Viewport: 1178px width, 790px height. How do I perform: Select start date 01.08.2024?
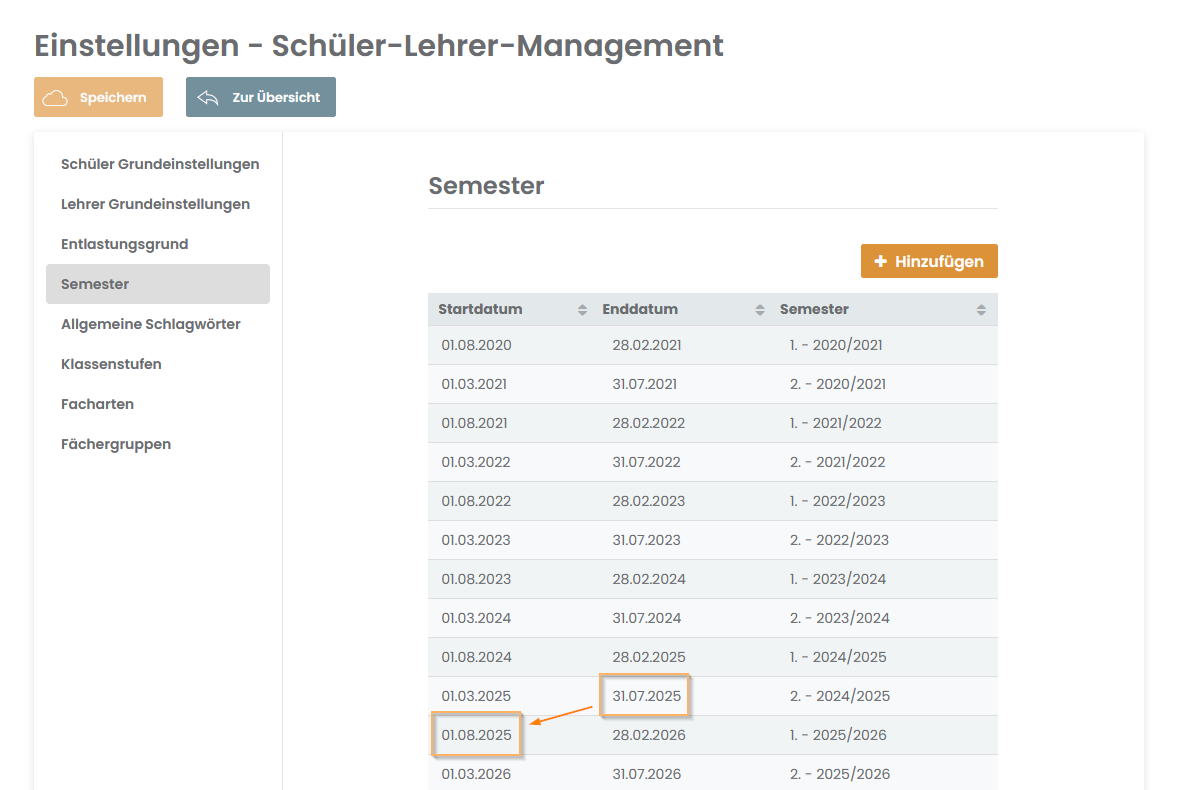(x=476, y=658)
